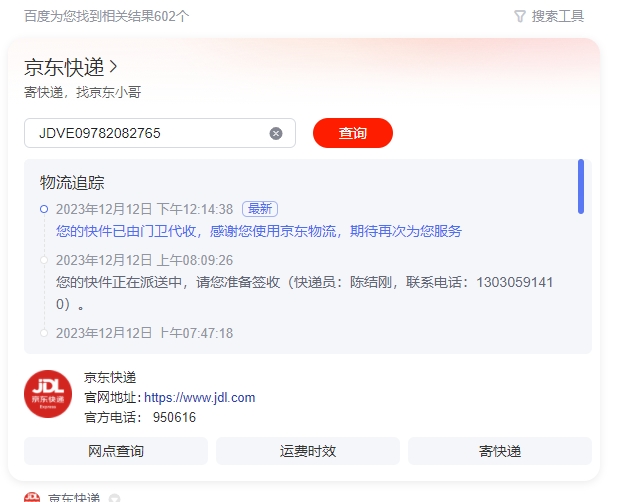Click the 搜索工具 label
The image size is (618, 502).
point(558,17)
